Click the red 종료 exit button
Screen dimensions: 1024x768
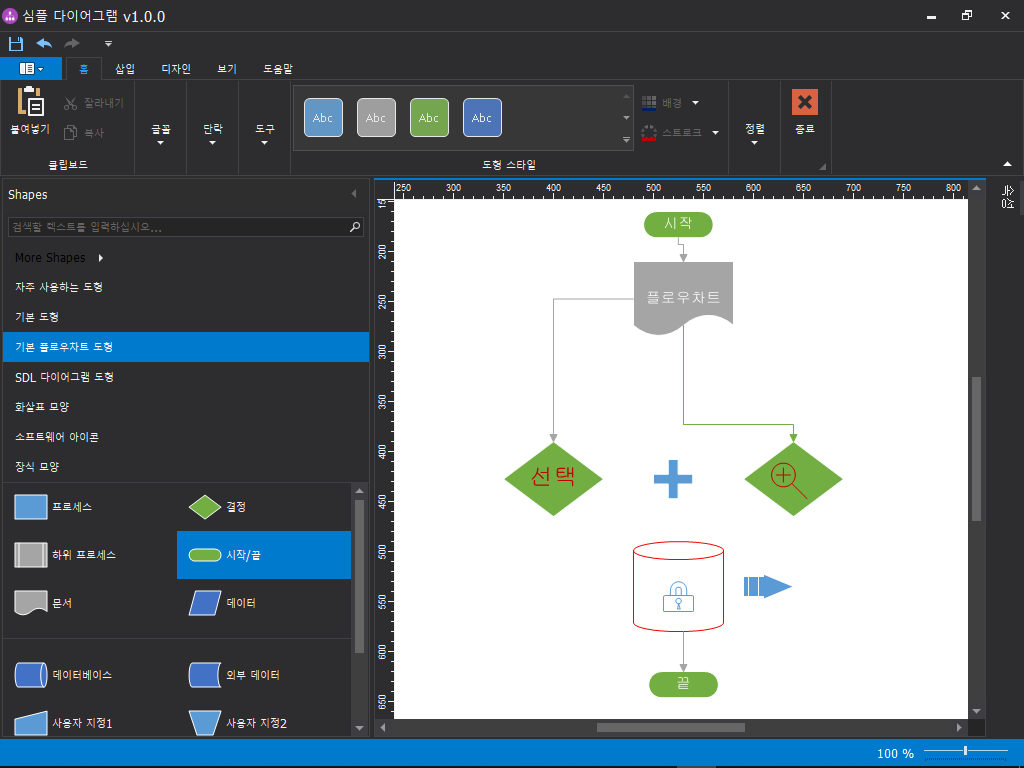(x=805, y=112)
